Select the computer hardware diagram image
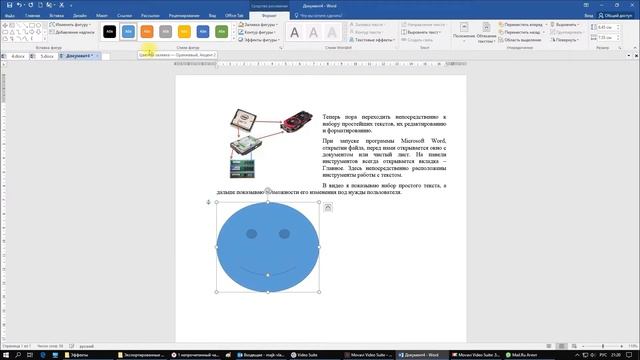The image size is (640, 360). point(271,144)
